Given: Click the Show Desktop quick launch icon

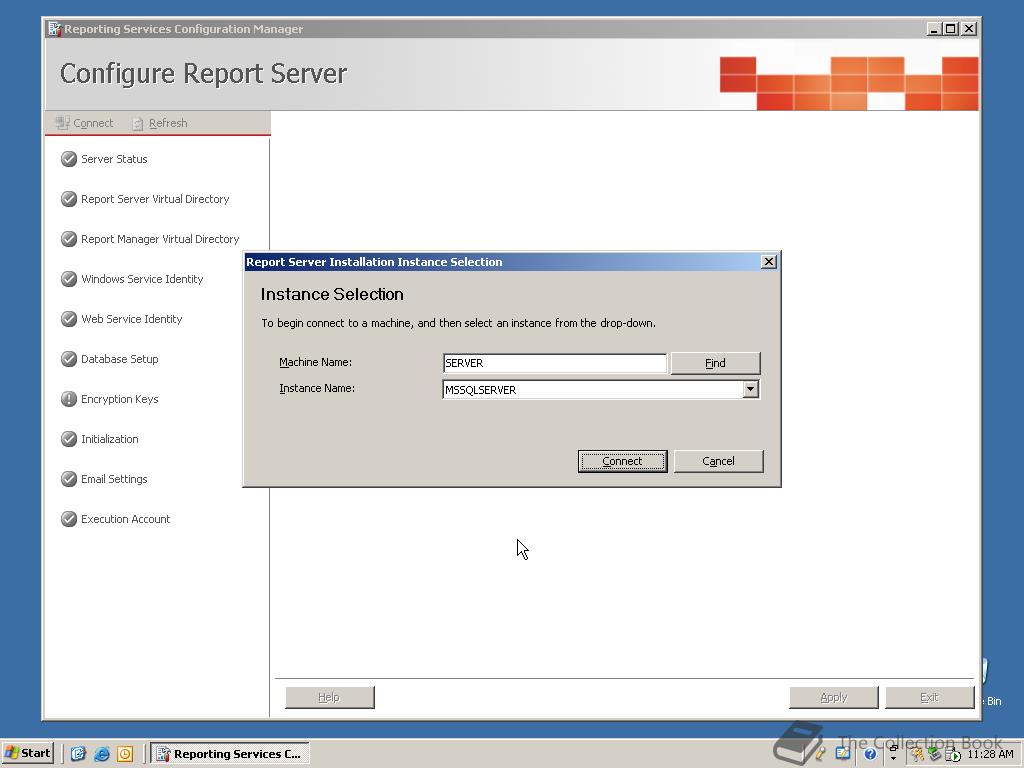Looking at the screenshot, I should [x=78, y=754].
